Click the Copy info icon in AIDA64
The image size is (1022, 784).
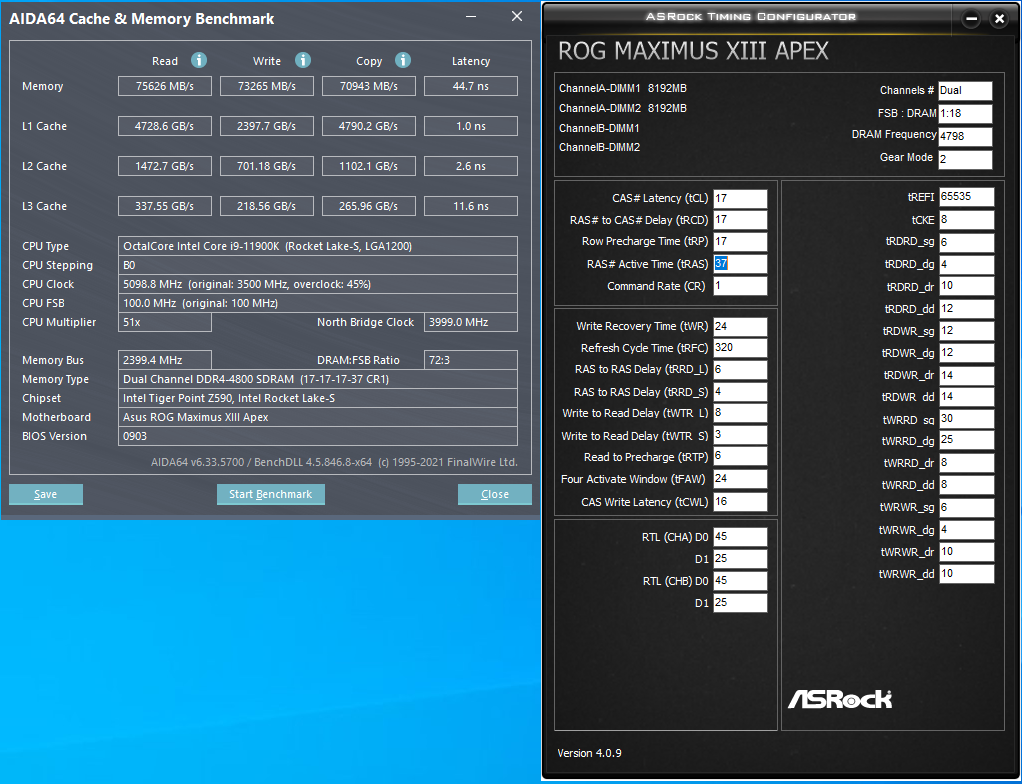click(403, 60)
